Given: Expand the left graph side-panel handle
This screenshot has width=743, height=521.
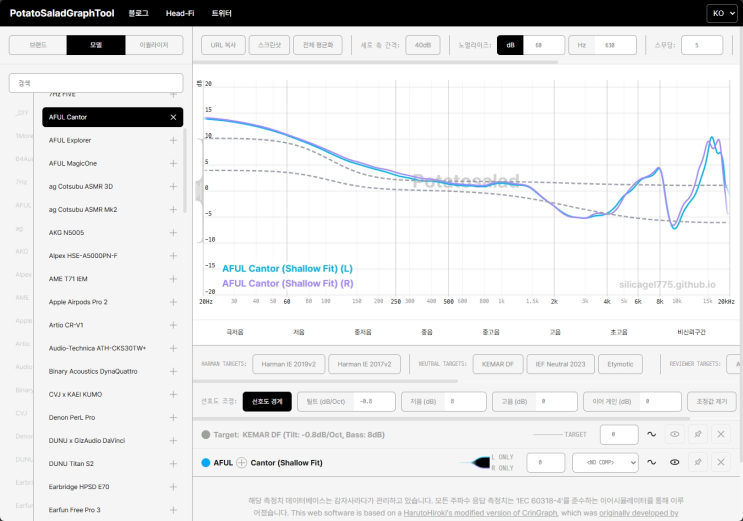Looking at the screenshot, I should coord(199,192).
